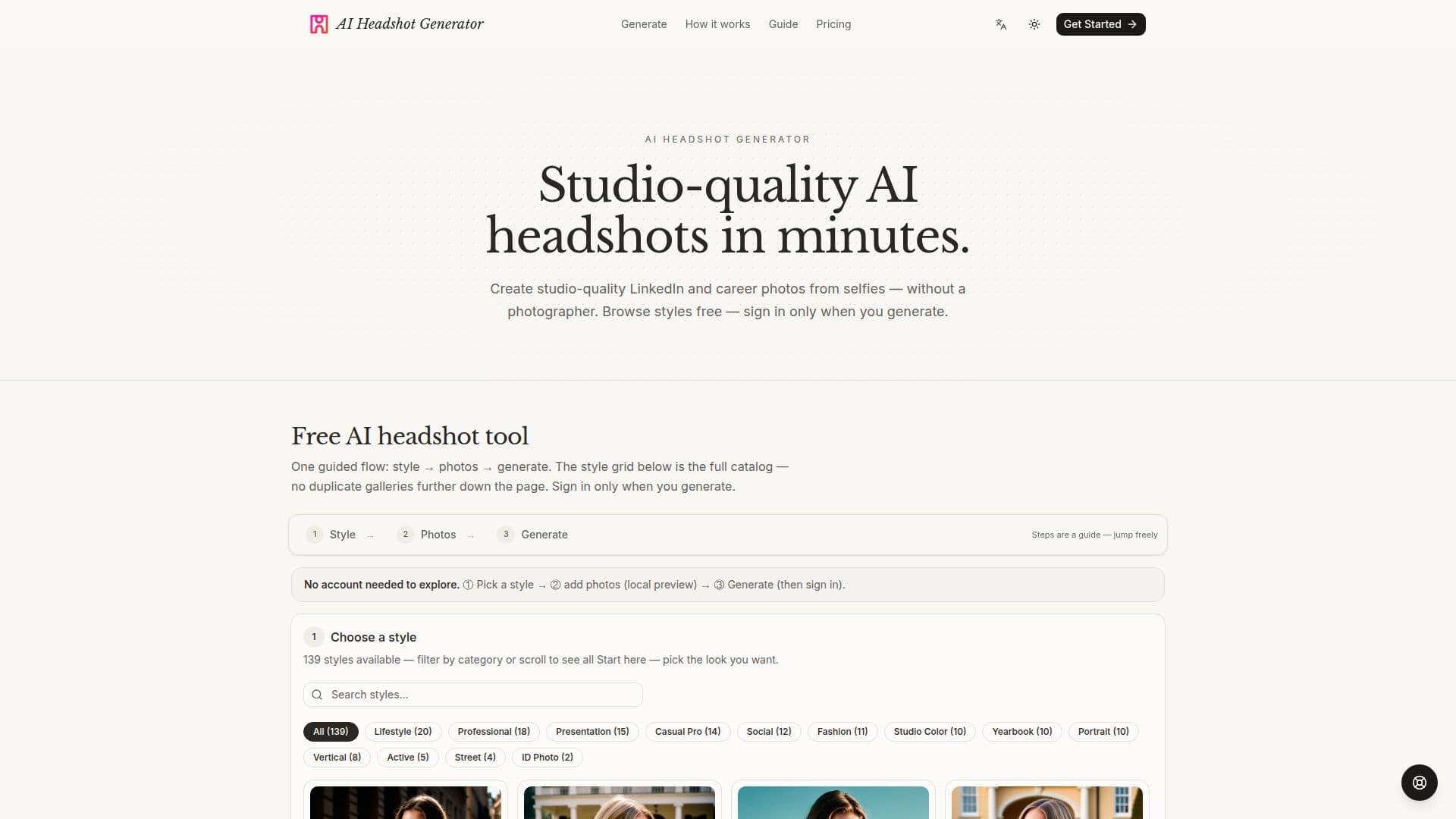Image resolution: width=1456 pixels, height=819 pixels.
Task: Toggle the light/dark theme sun icon
Action: [x=1034, y=24]
